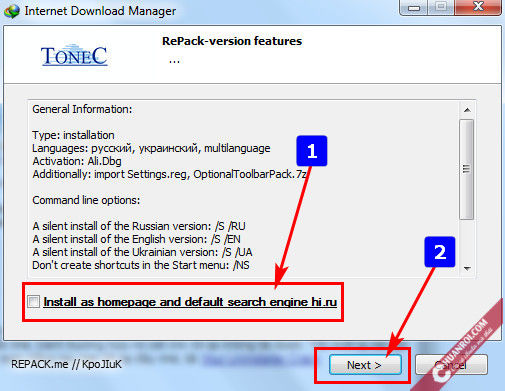Image resolution: width=505 pixels, height=391 pixels.
Task: Click the Ukrainian version silent install /S /UA line
Action: 142,252
